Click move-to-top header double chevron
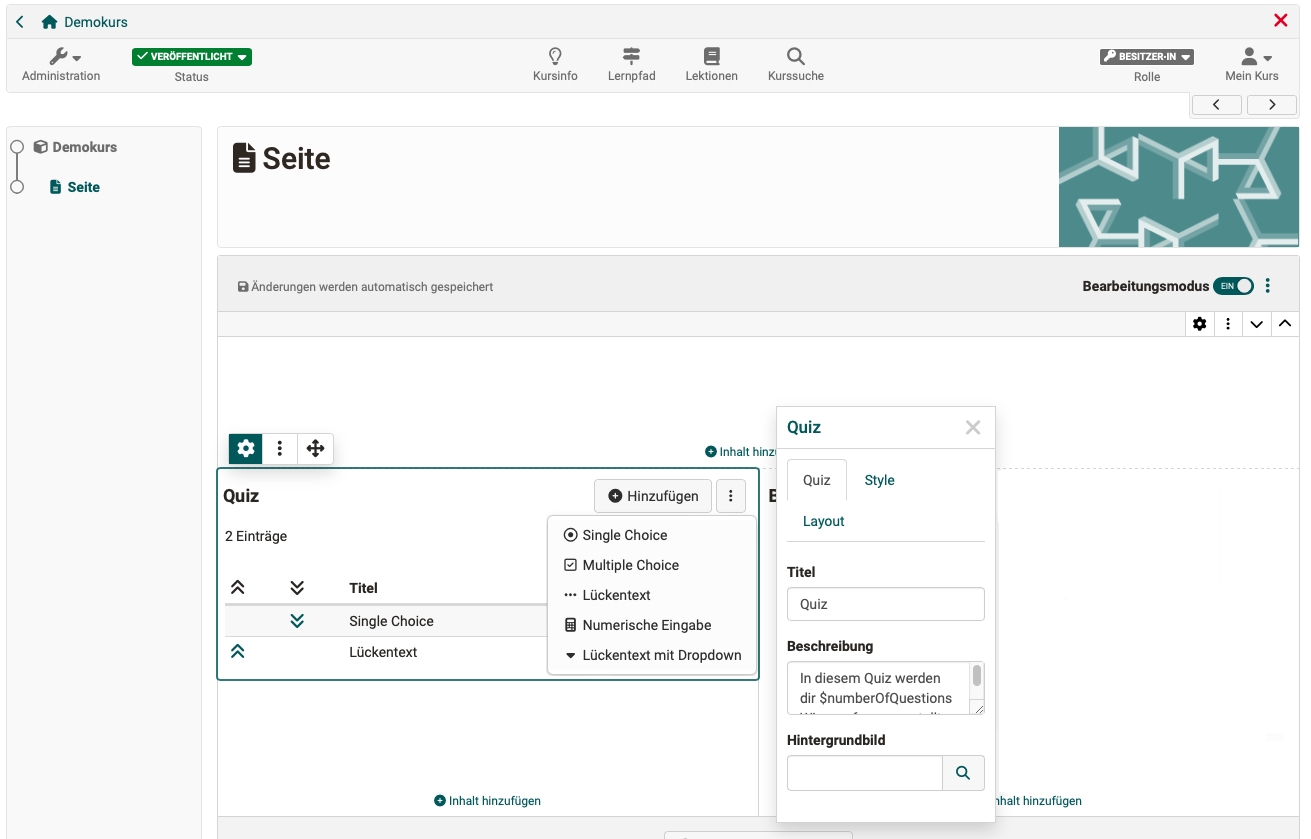This screenshot has width=1311, height=839. (238, 588)
